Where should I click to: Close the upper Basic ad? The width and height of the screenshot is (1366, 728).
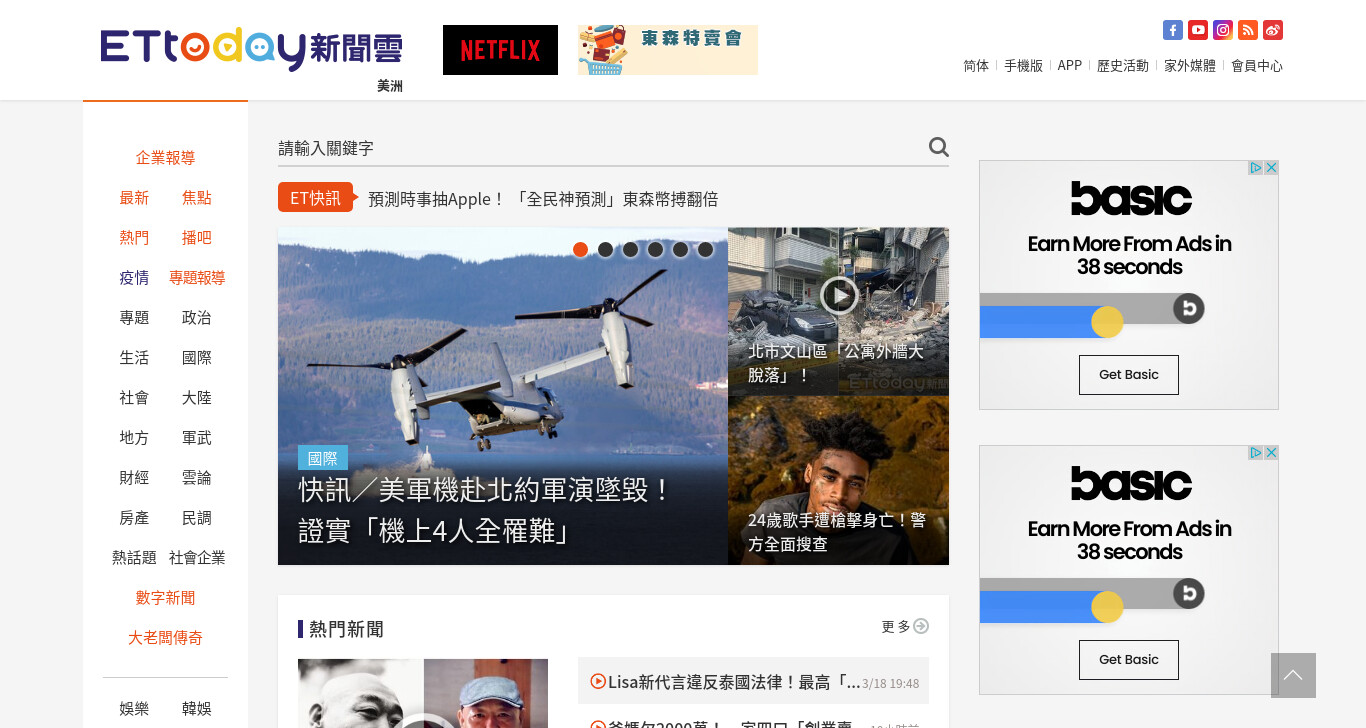(x=1271, y=168)
